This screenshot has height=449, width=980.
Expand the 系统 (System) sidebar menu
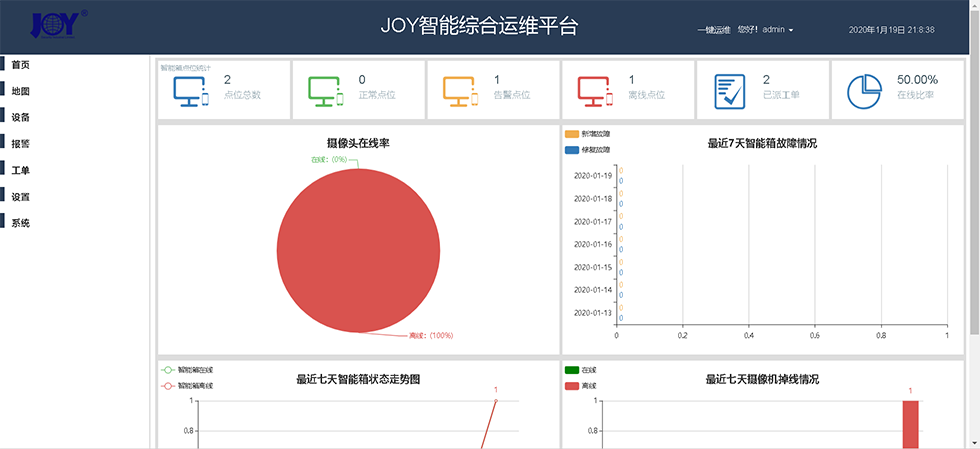pos(21,223)
